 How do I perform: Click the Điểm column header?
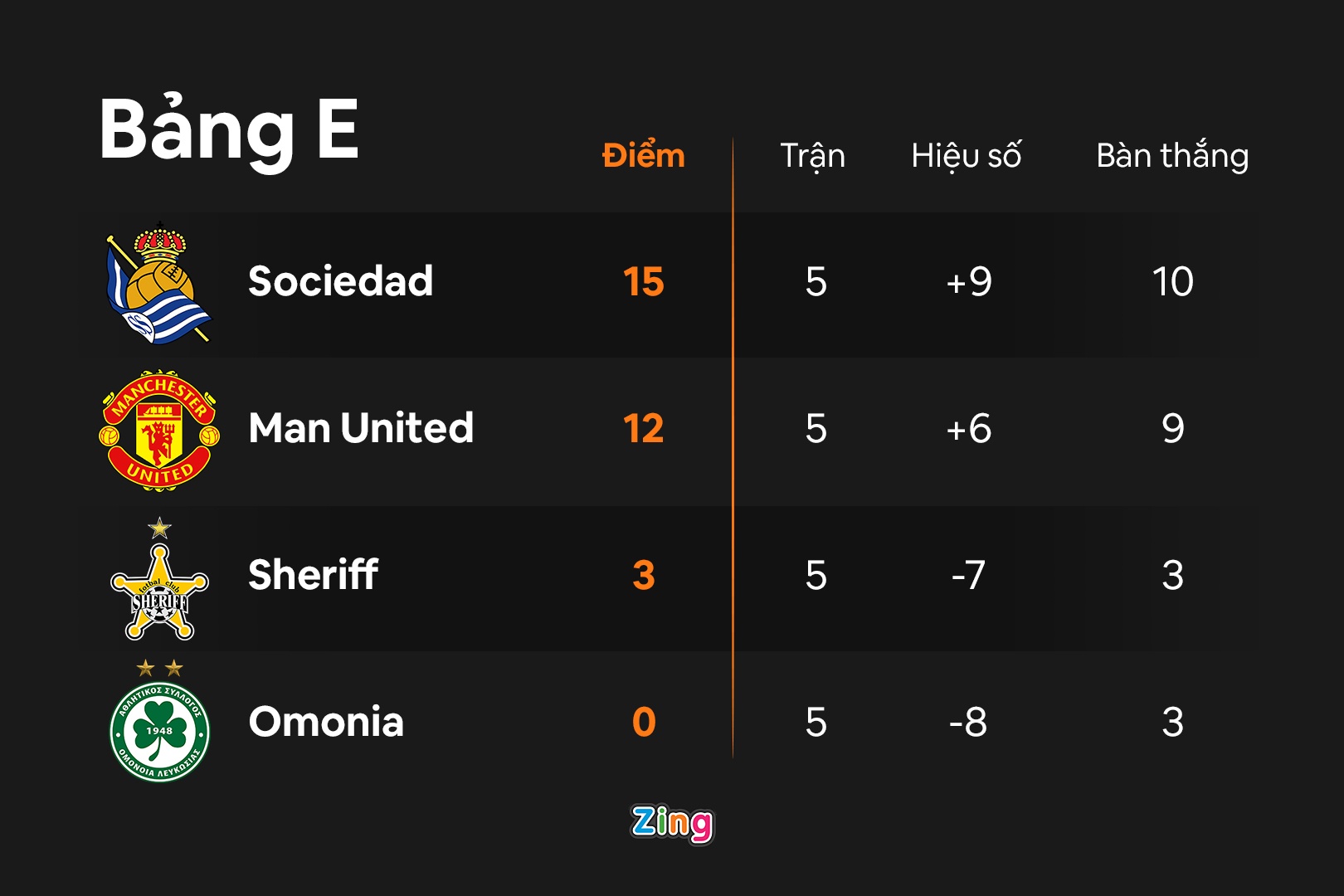pos(643,155)
